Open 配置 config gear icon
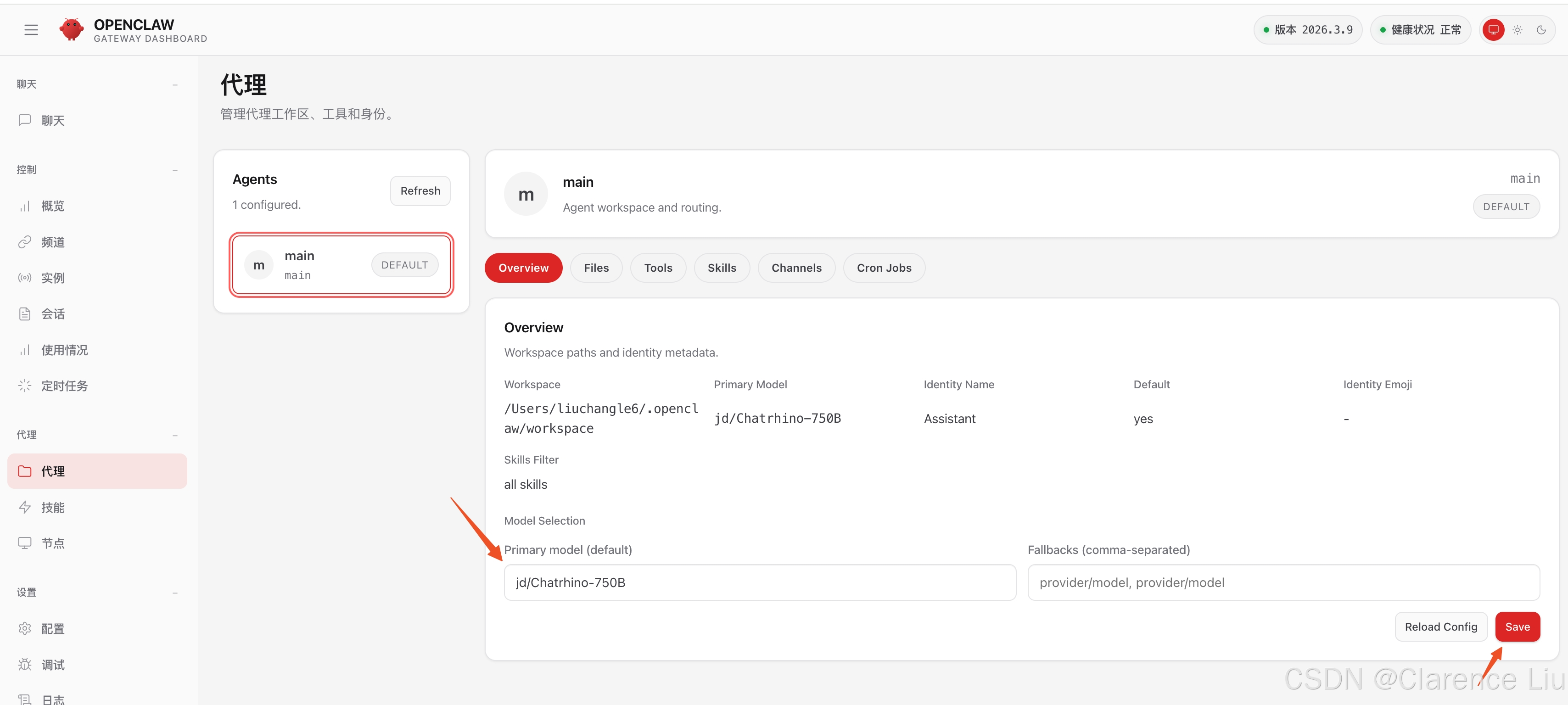The height and width of the screenshot is (705, 1568). (24, 628)
